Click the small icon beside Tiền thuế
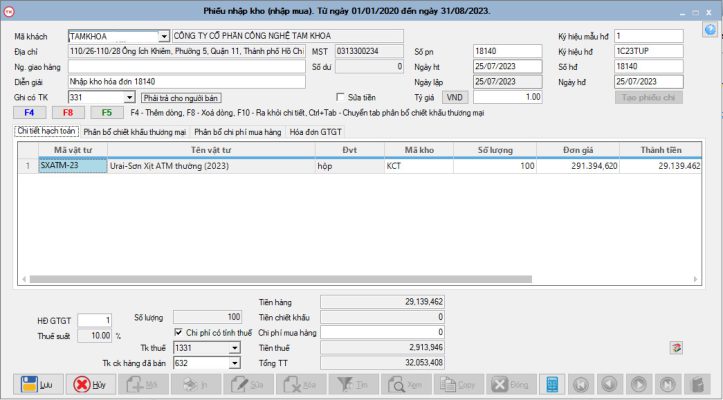 point(676,348)
